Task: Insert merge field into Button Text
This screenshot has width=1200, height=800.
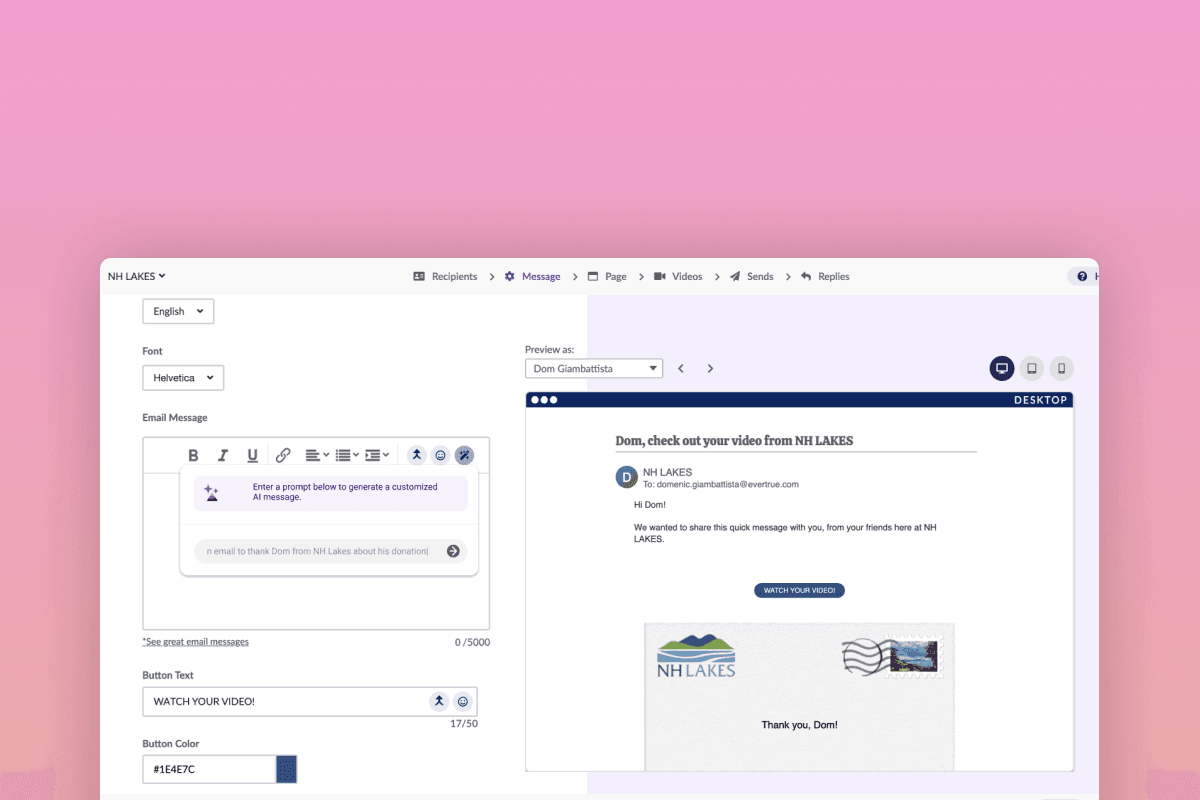Action: (x=439, y=701)
